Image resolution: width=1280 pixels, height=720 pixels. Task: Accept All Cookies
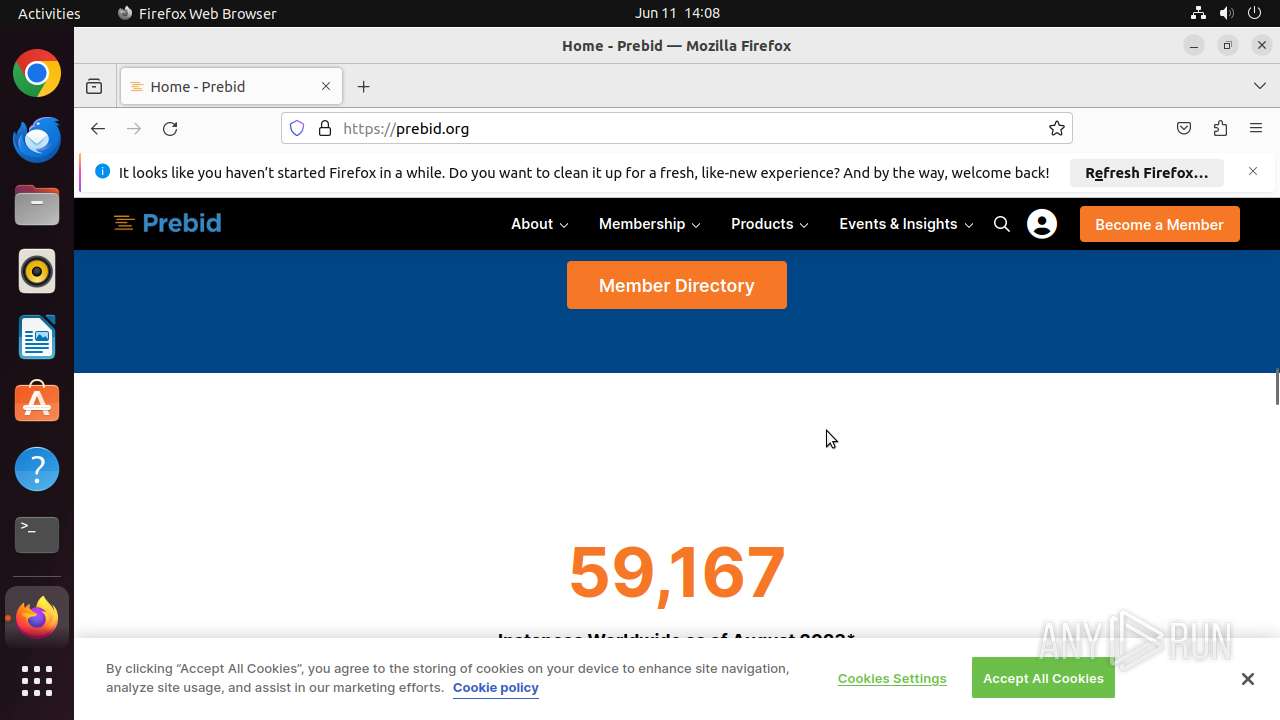click(x=1043, y=678)
